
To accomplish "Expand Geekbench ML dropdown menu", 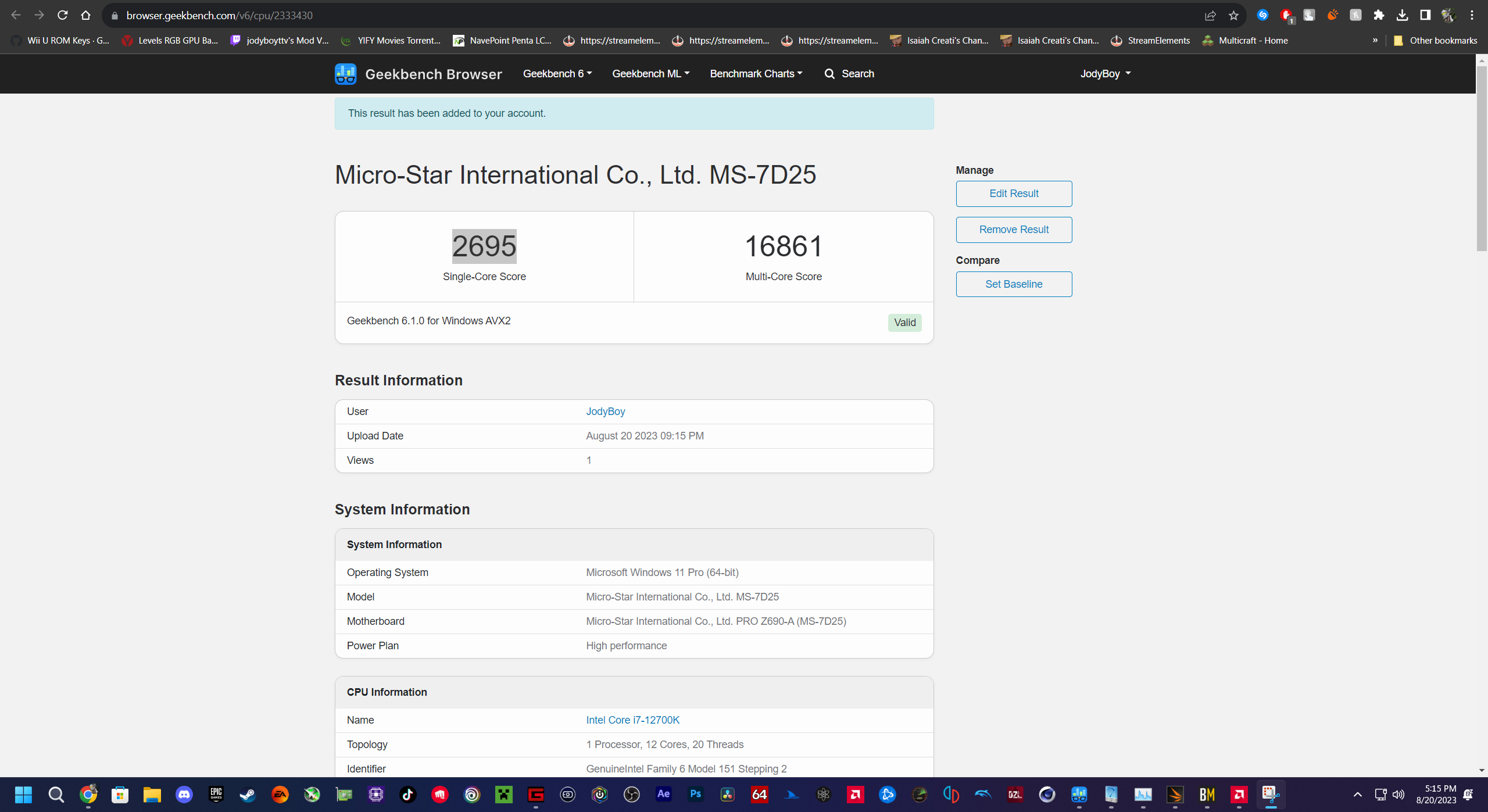I will (650, 74).
